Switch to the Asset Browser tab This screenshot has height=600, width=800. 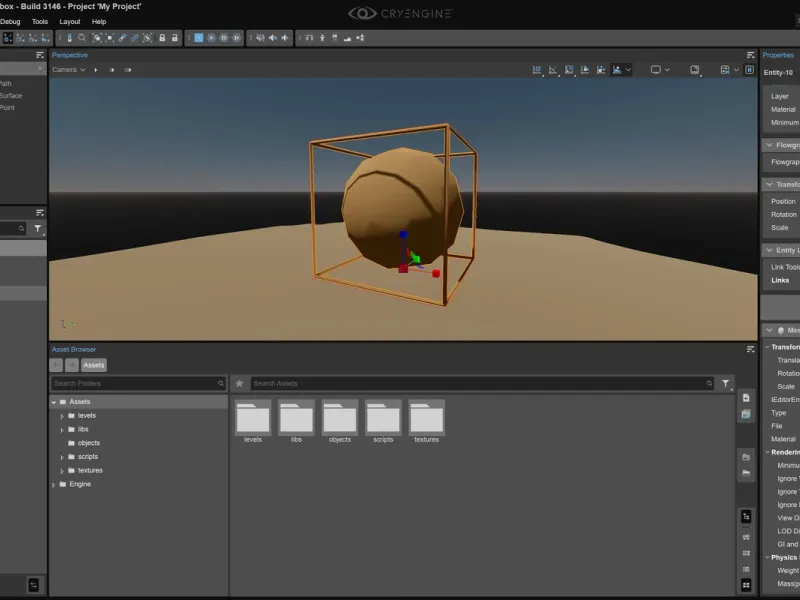74,349
